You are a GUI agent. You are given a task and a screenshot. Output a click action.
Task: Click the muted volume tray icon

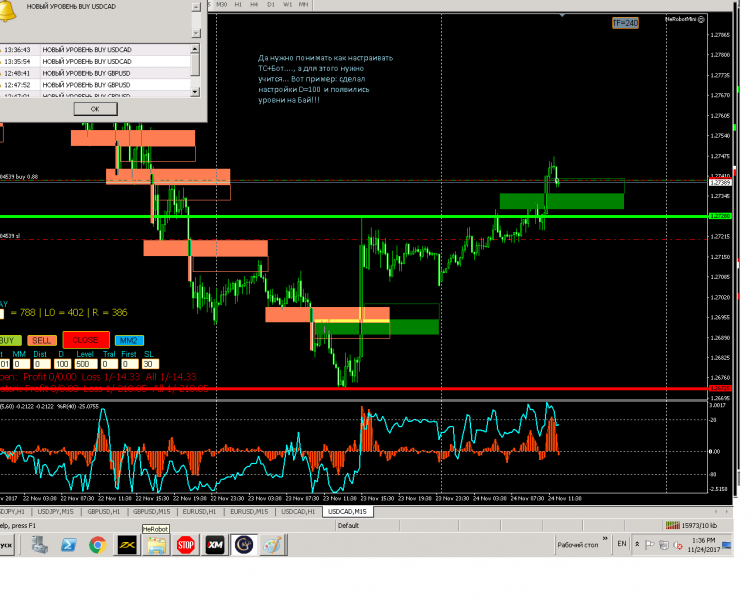click(678, 544)
